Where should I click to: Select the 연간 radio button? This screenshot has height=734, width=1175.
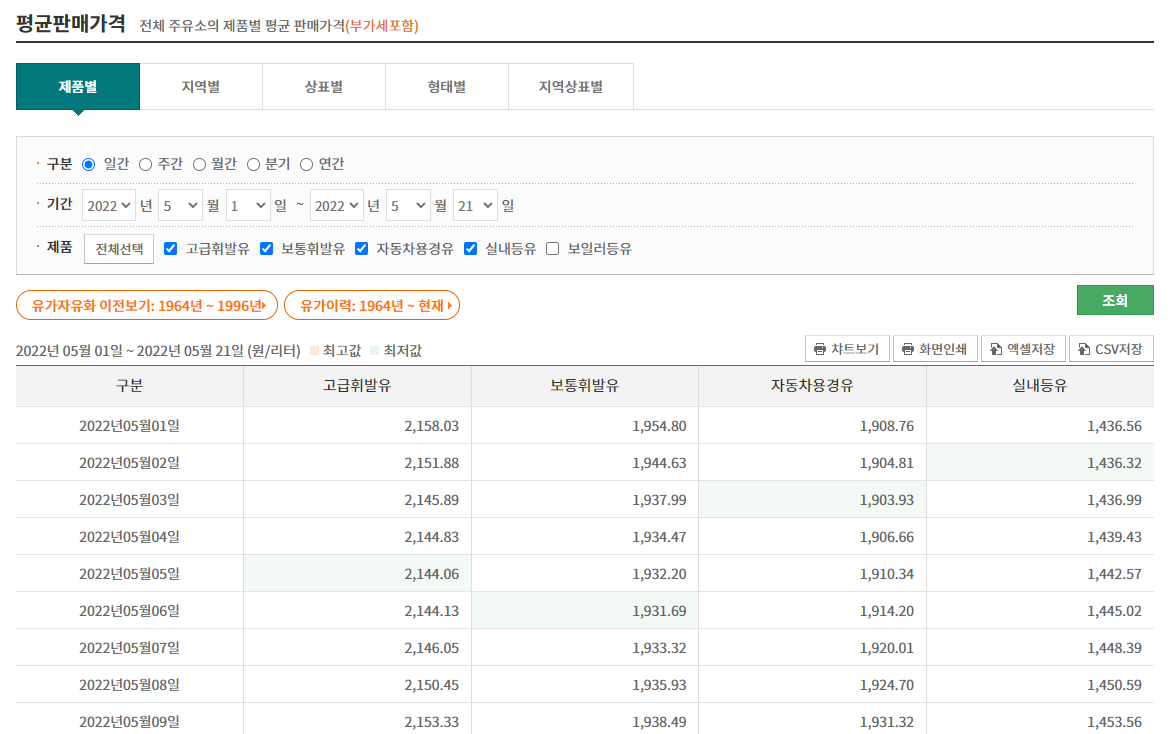point(306,164)
